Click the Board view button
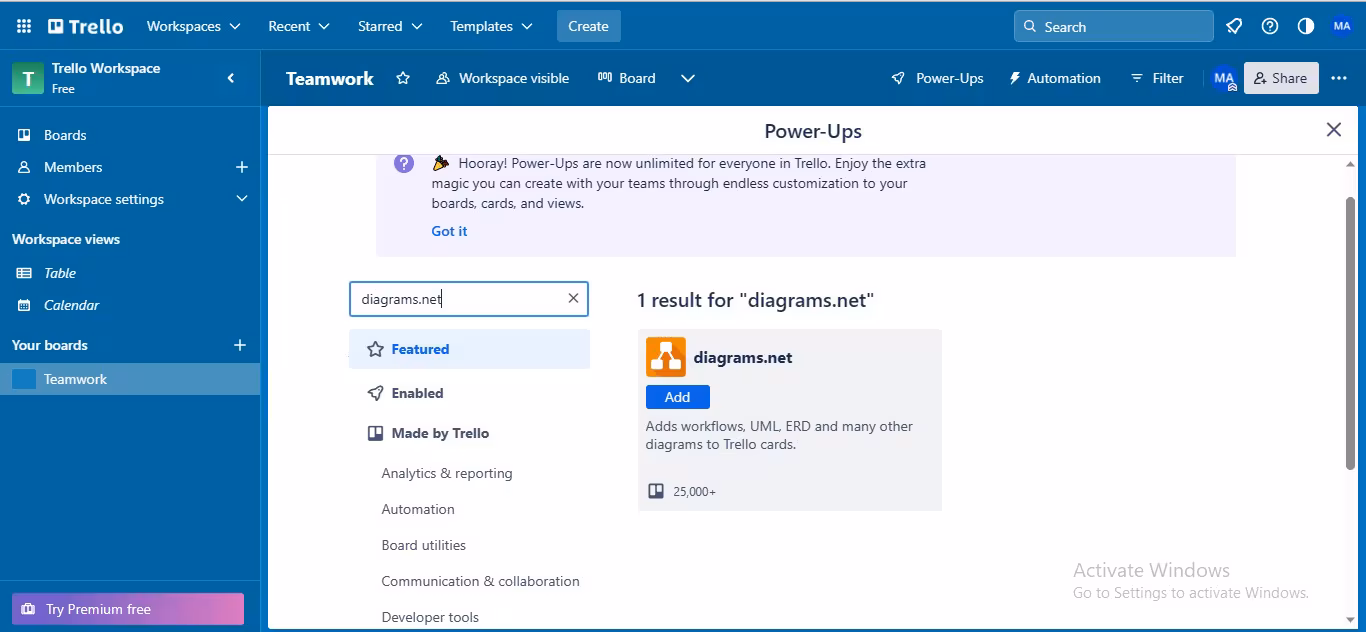This screenshot has height=632, width=1366. click(627, 78)
